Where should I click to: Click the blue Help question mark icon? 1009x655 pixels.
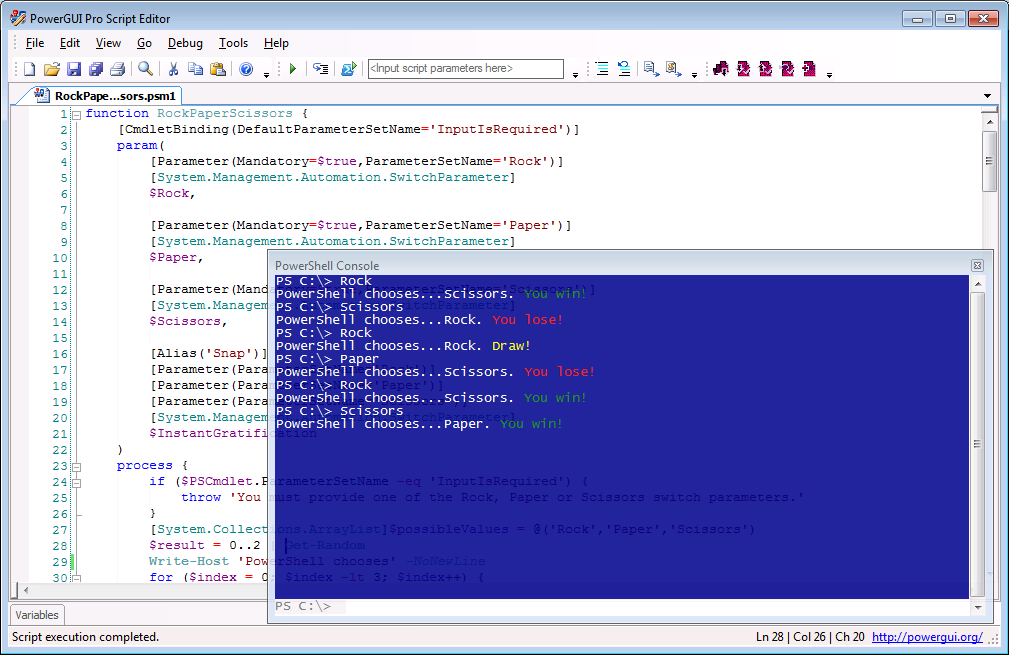pos(246,69)
